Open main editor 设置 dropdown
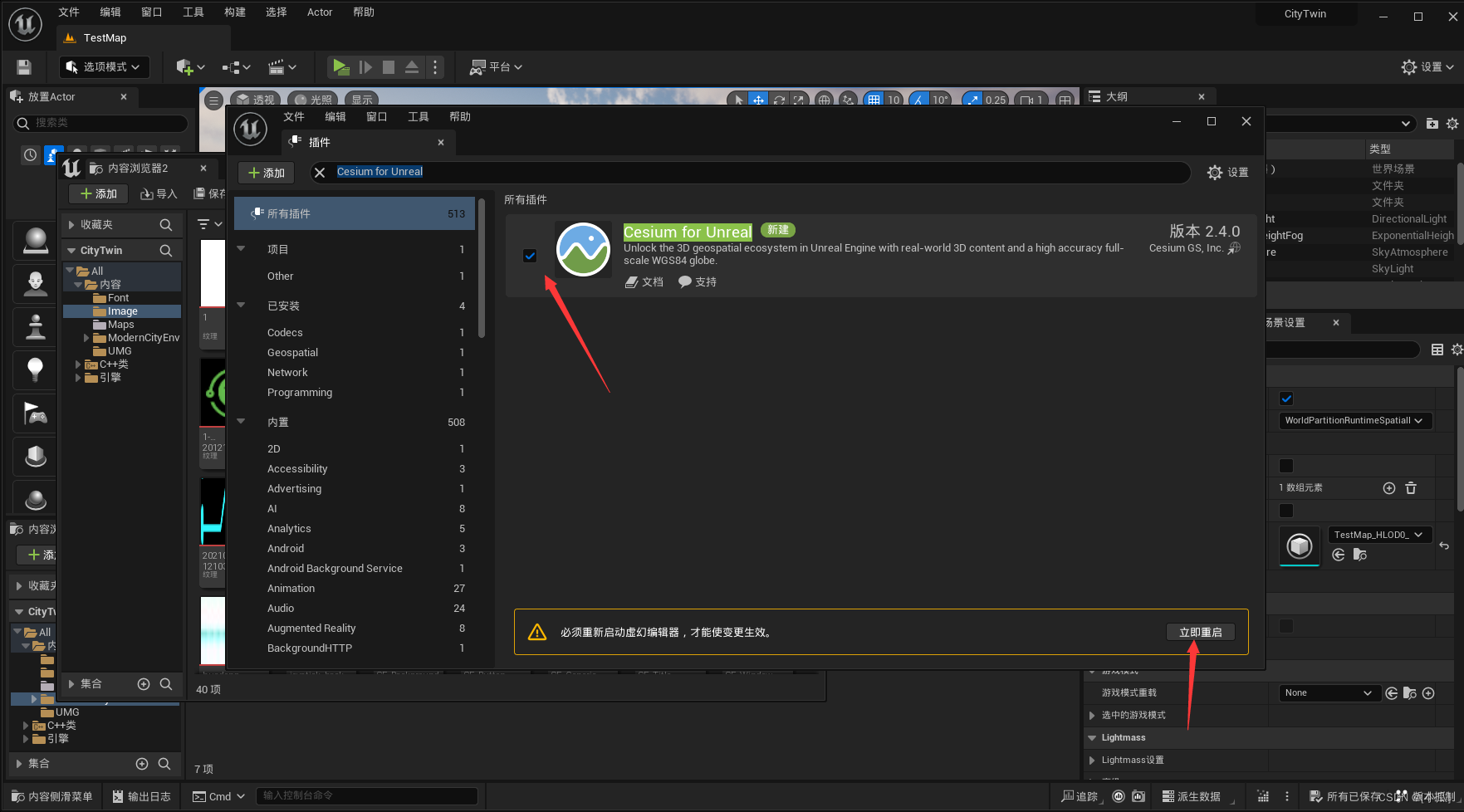 [x=1427, y=67]
